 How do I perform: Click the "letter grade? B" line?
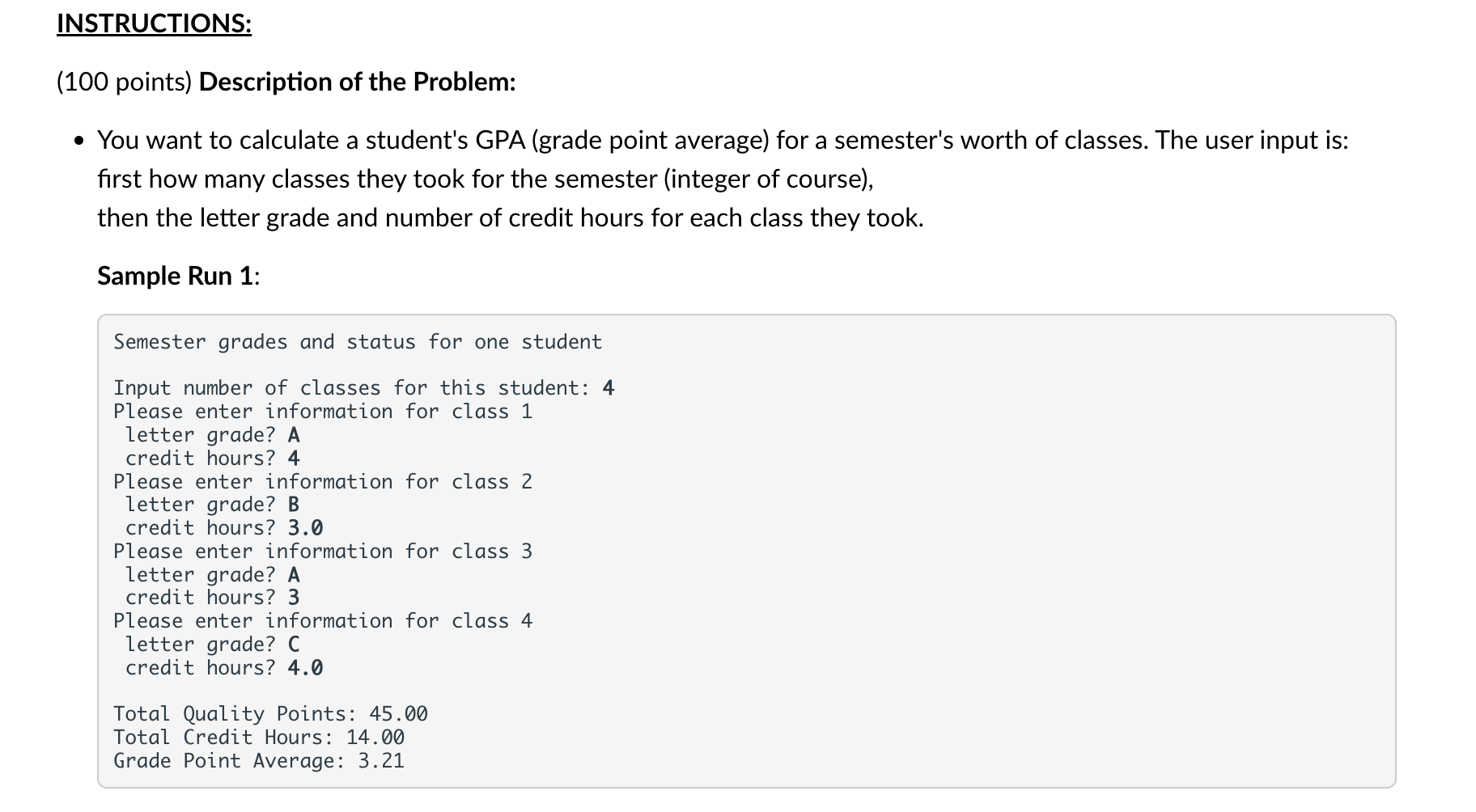(x=212, y=505)
